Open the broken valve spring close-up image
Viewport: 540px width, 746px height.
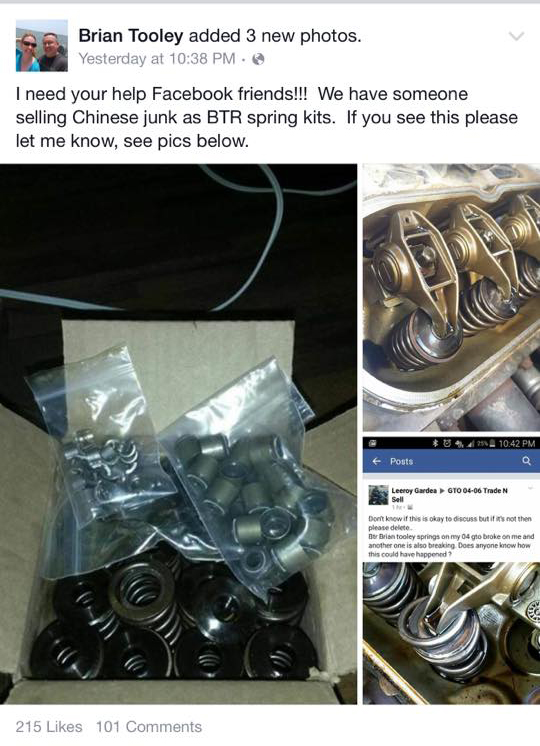point(451,633)
